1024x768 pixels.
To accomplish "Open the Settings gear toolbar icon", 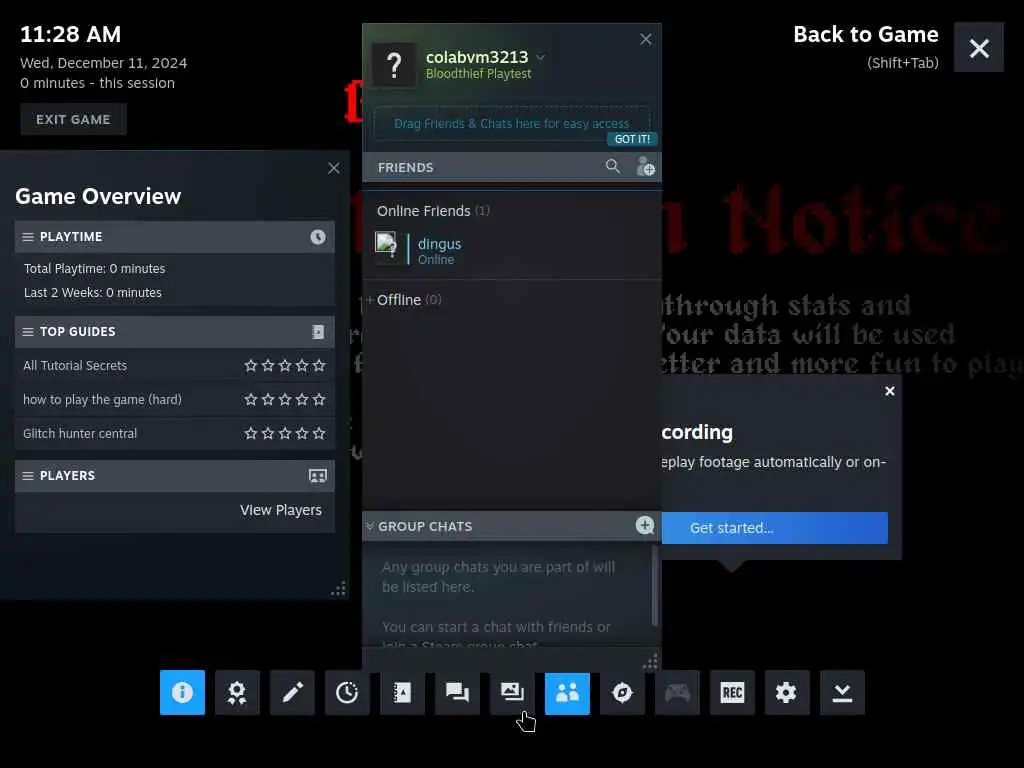I will pos(787,692).
